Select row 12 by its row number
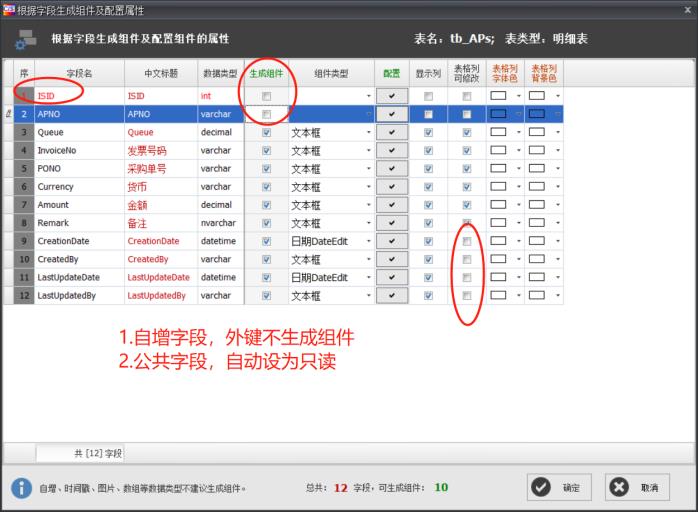The width and height of the screenshot is (698, 513). (x=24, y=295)
